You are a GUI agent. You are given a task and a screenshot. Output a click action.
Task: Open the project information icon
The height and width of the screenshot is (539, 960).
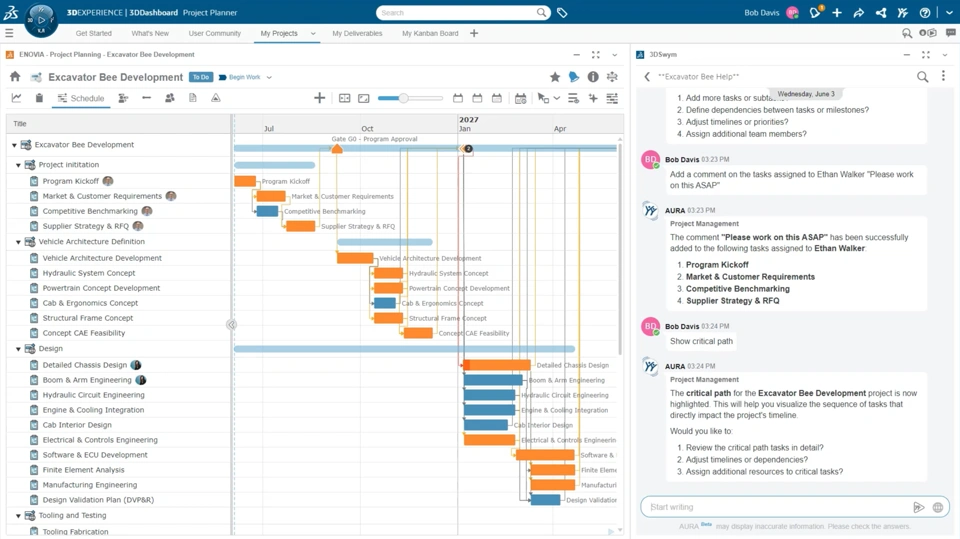pos(593,77)
